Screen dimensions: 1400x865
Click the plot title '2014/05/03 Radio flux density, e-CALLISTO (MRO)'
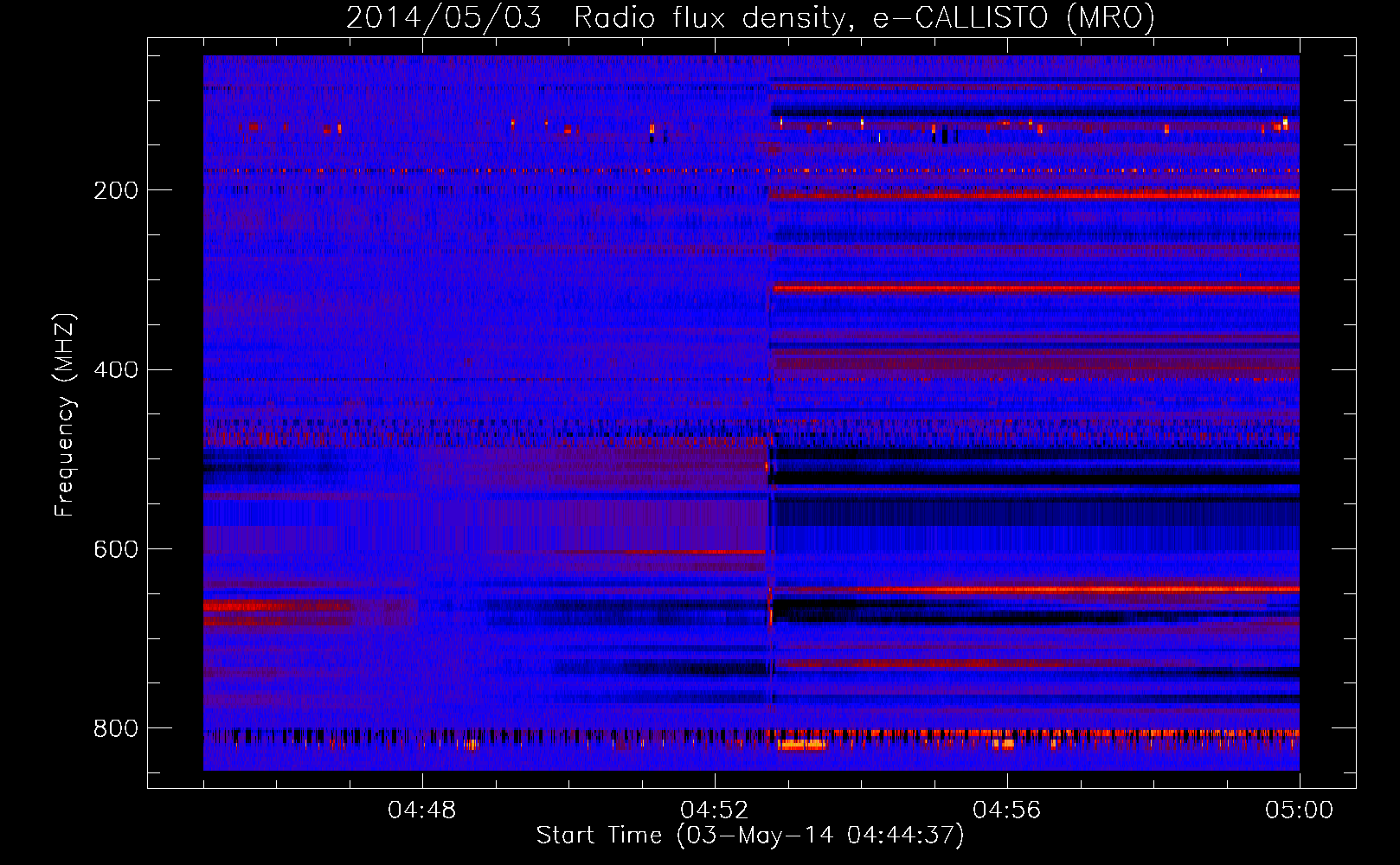tap(750, 16)
